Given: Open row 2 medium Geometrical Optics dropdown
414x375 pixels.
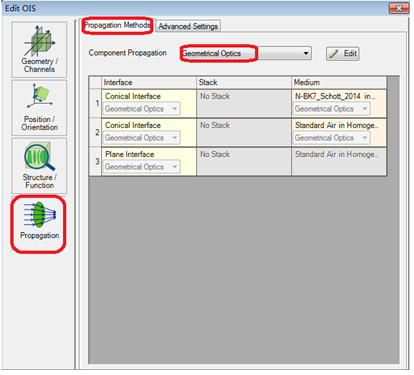Looking at the screenshot, I should coord(331,138).
